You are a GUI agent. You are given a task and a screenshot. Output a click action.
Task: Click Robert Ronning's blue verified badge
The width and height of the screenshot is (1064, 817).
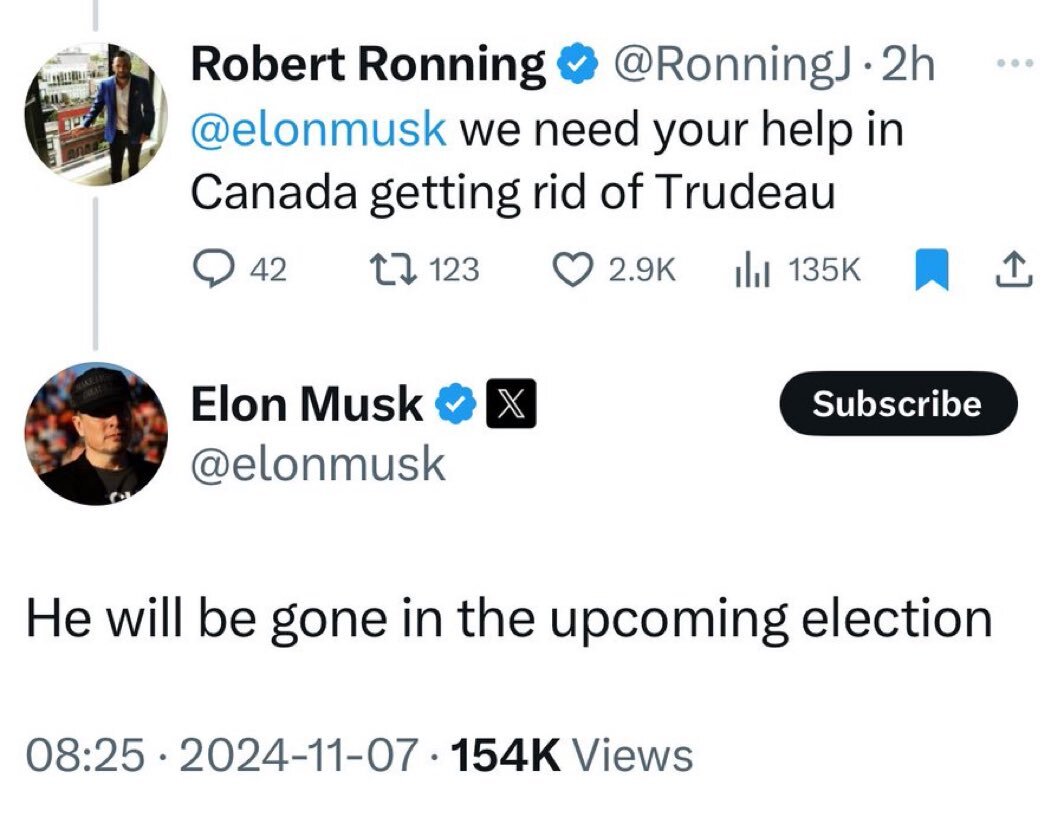577,64
